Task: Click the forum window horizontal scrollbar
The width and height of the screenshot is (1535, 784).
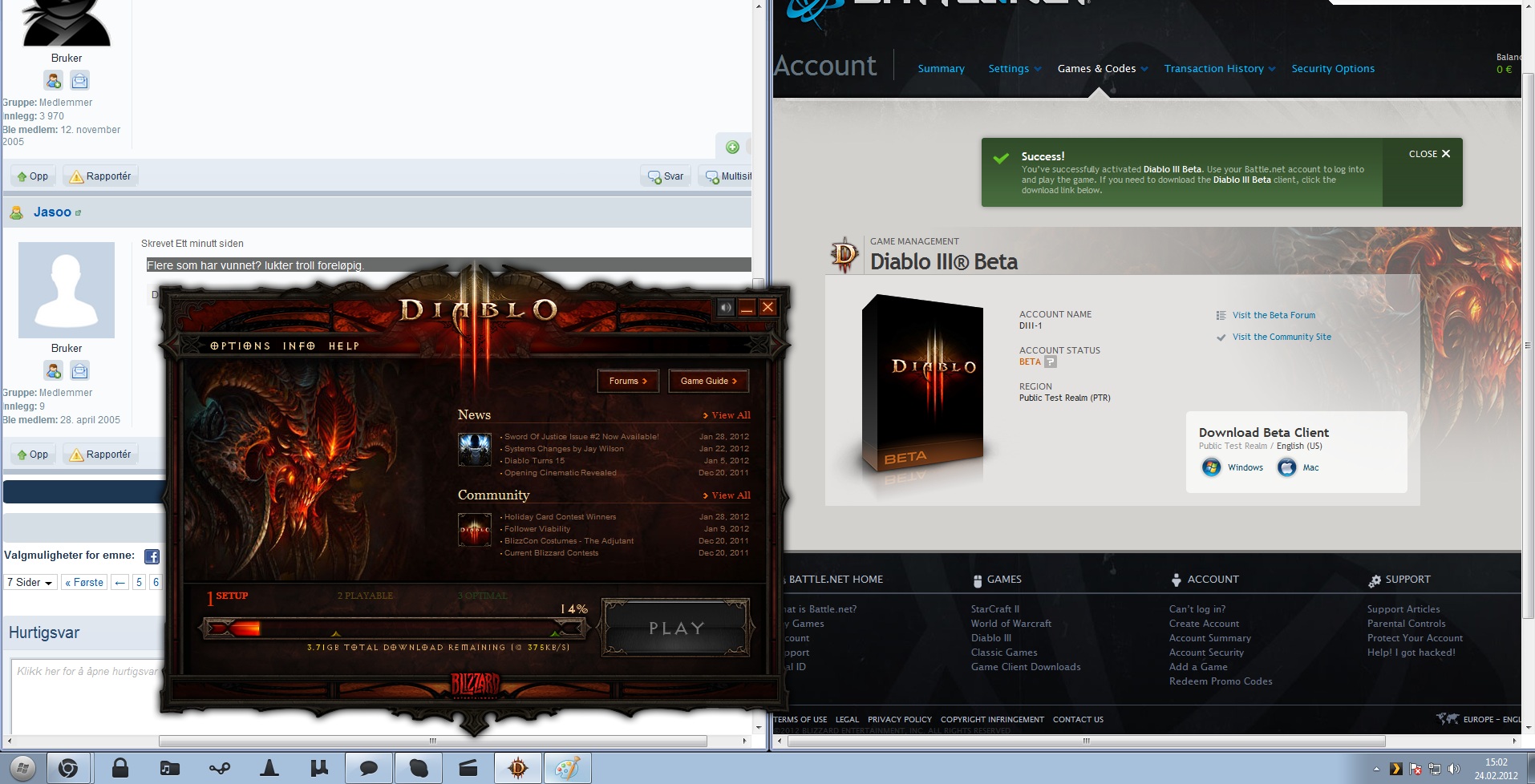Action: 433,741
